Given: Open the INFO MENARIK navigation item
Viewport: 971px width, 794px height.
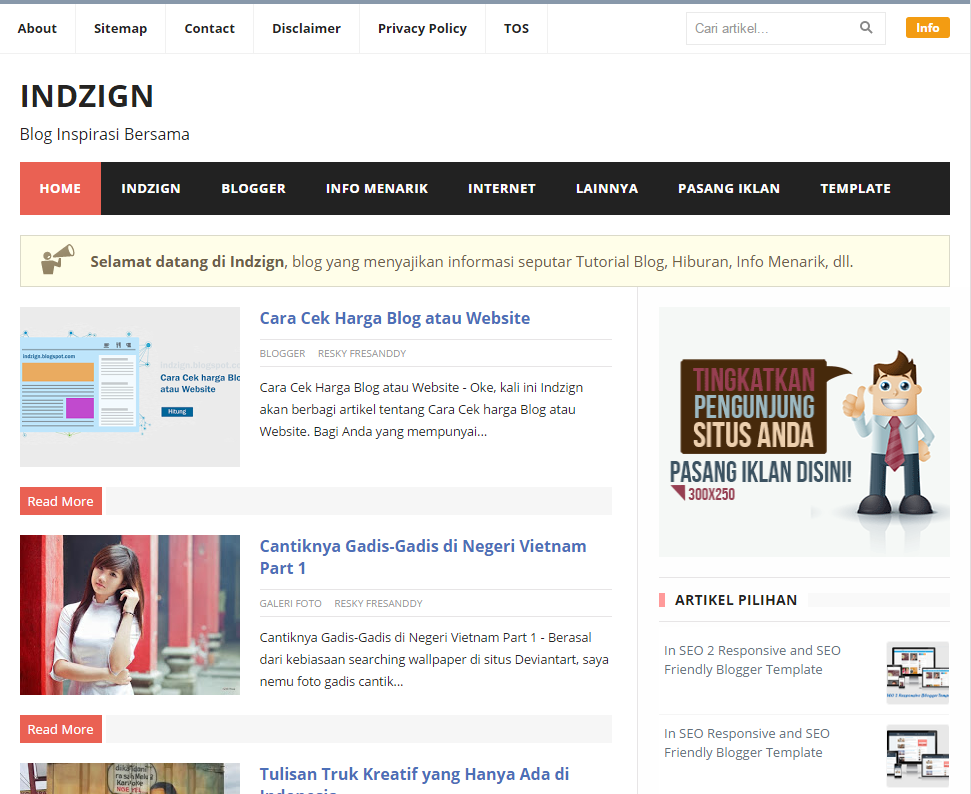Looking at the screenshot, I should [377, 188].
